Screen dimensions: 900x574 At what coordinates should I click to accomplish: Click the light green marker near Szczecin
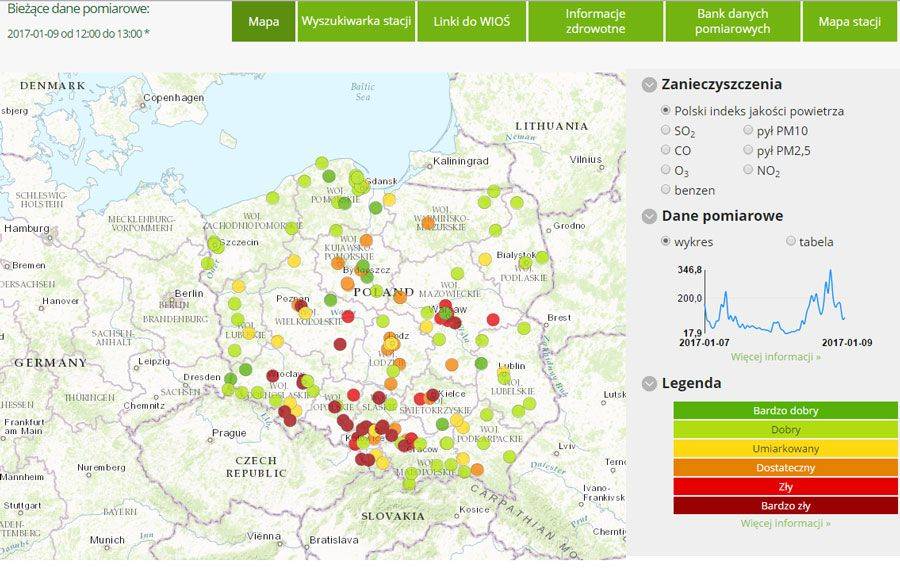point(215,244)
